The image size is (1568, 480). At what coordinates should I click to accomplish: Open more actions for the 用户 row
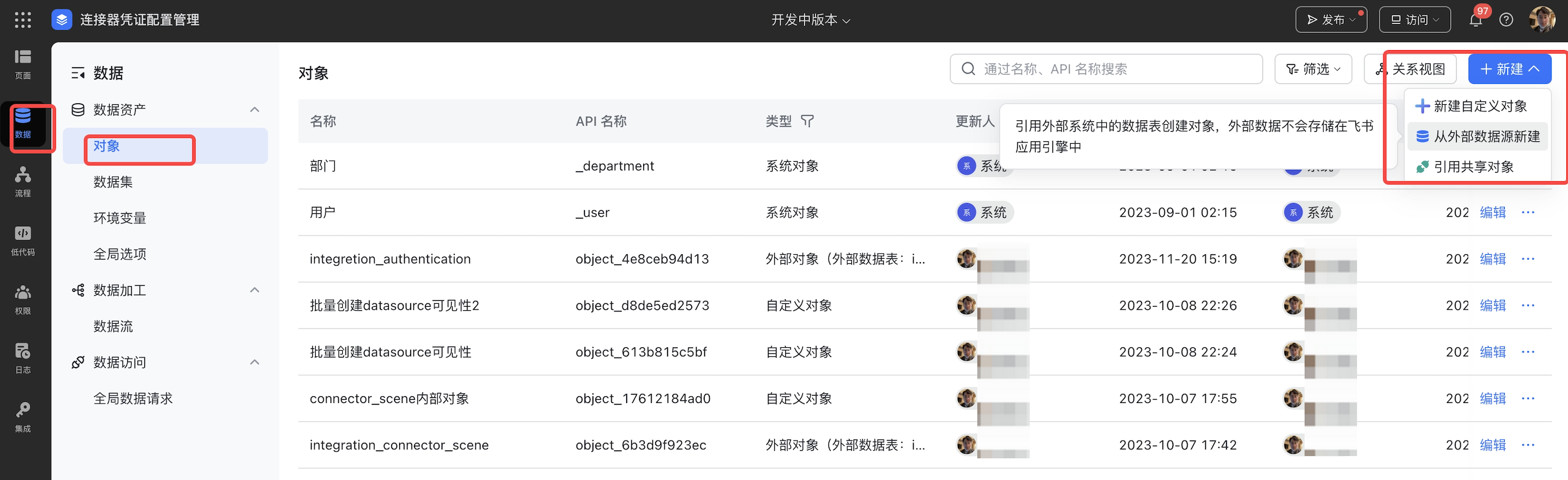tap(1528, 212)
